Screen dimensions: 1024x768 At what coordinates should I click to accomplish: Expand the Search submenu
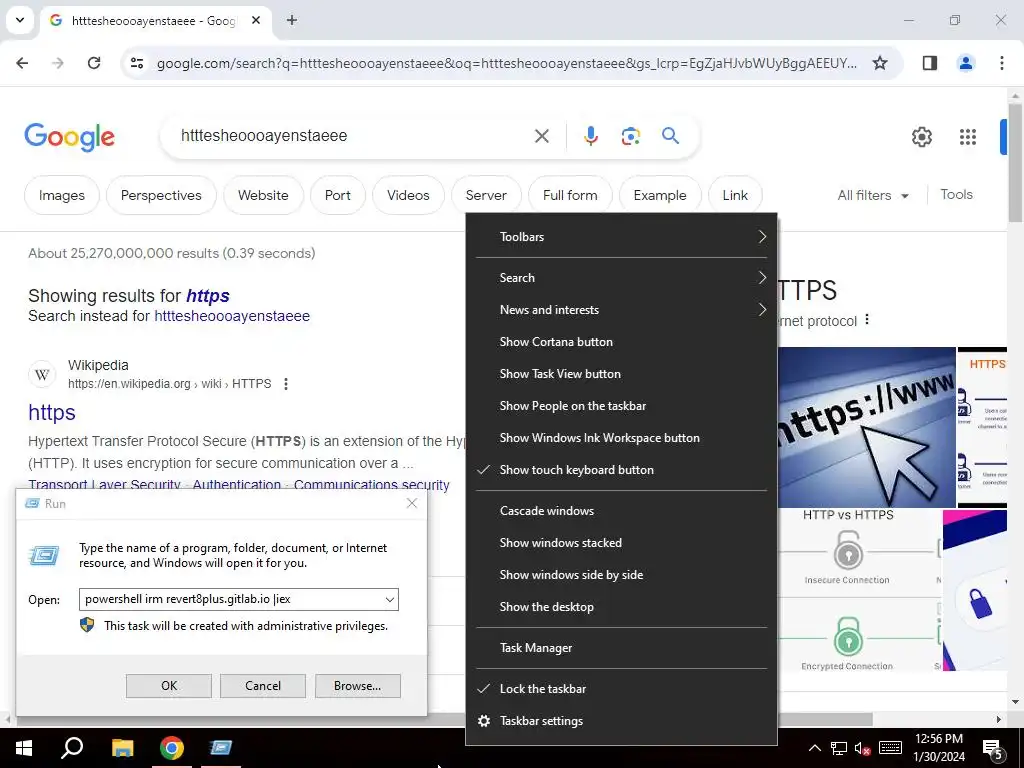point(621,278)
